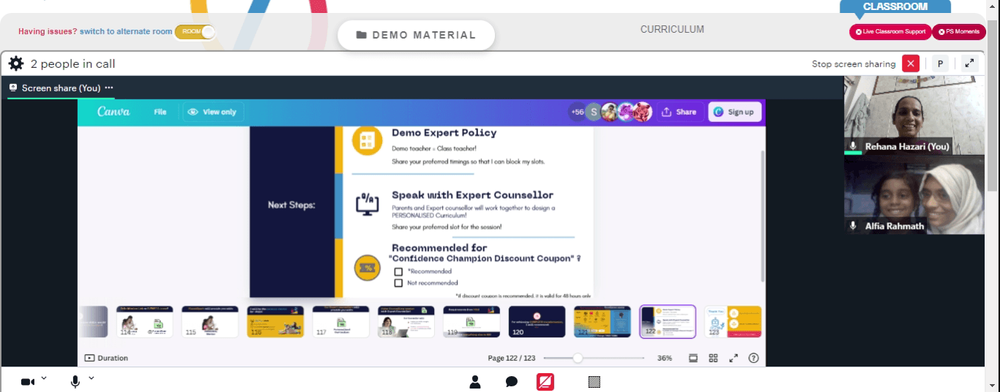This screenshot has width=1000, height=392.
Task: Toggle the scroll view pages icon
Action: point(693,358)
